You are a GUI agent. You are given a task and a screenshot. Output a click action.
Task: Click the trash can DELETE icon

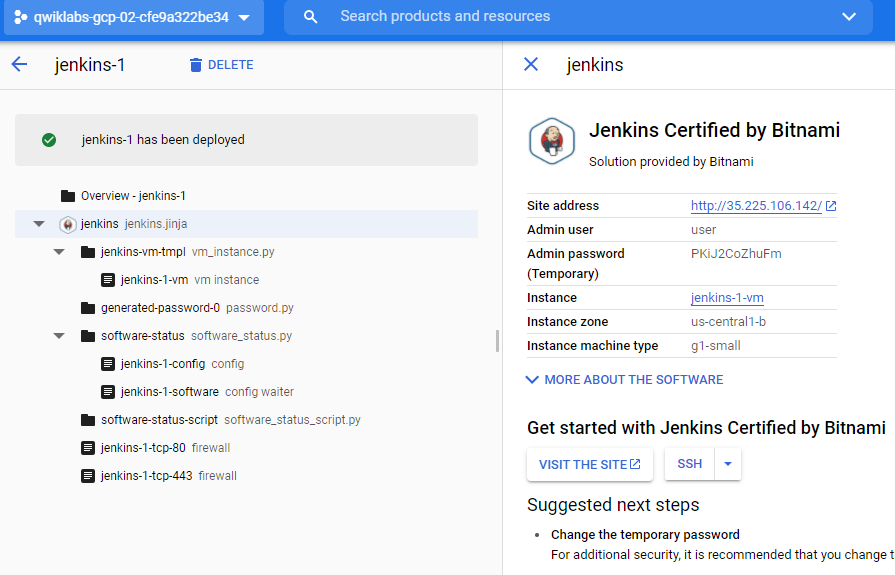(x=195, y=65)
